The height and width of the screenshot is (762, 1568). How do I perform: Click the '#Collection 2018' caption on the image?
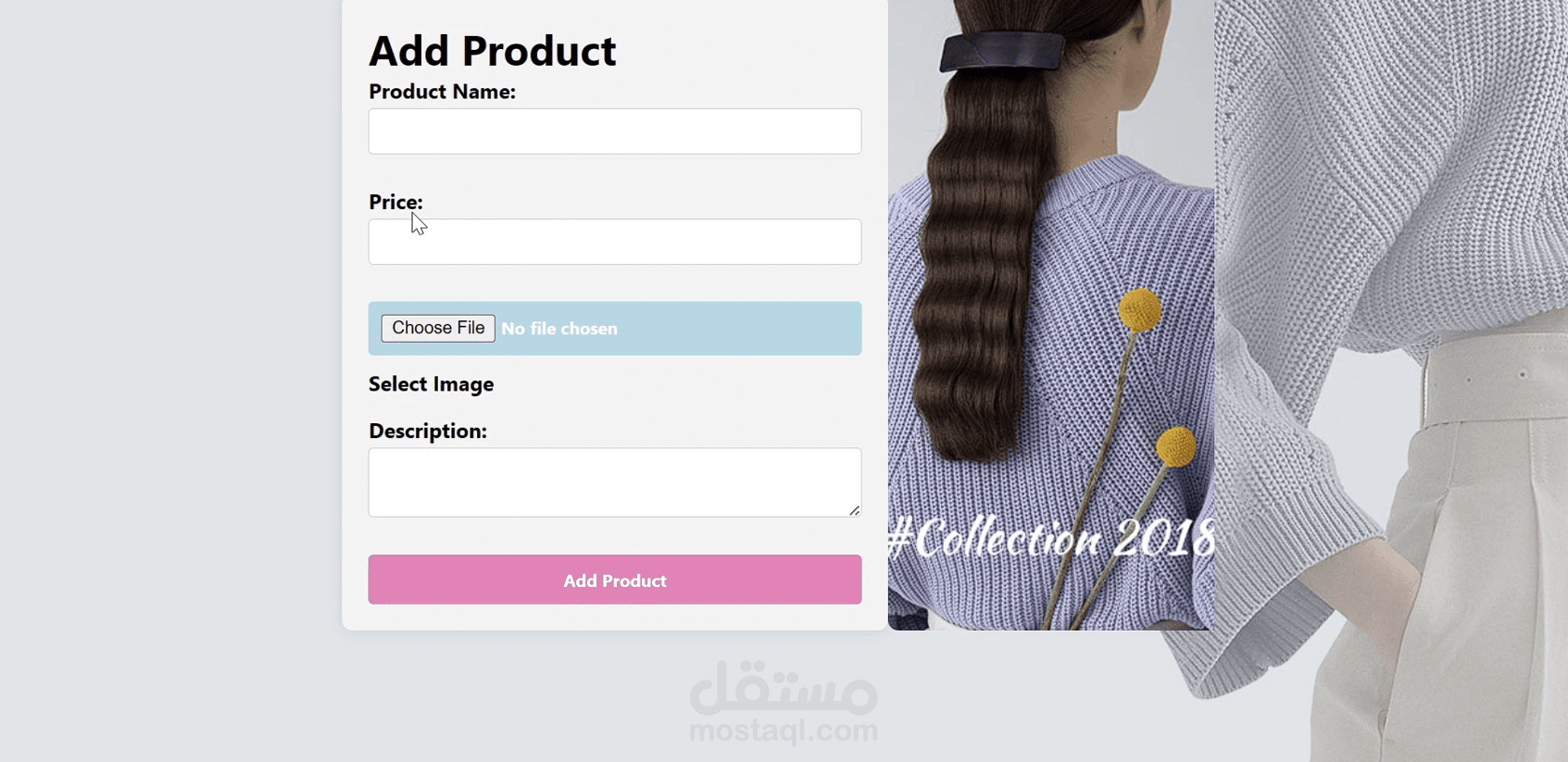coord(1051,538)
